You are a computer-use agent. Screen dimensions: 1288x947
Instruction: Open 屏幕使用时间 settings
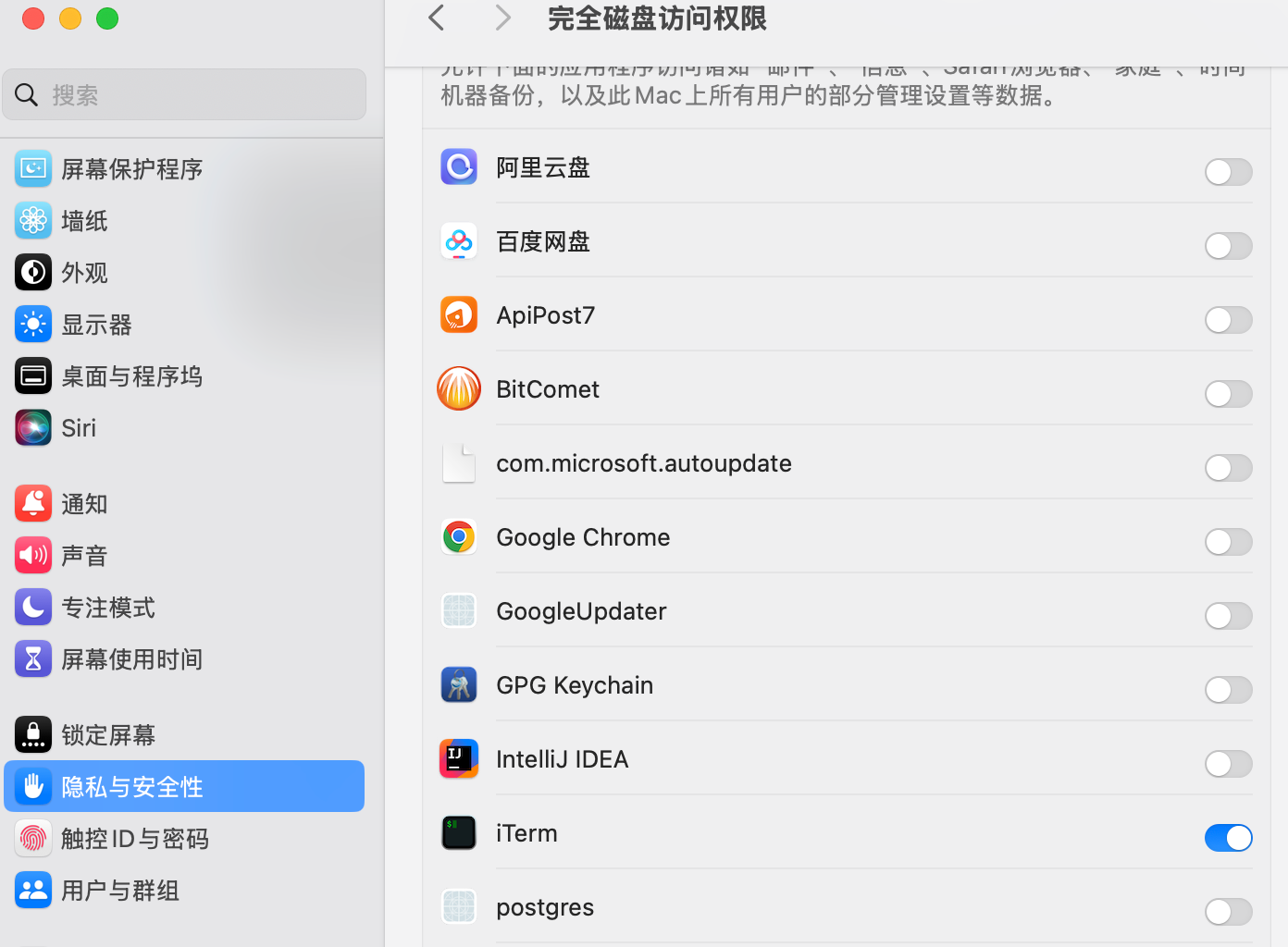point(131,659)
